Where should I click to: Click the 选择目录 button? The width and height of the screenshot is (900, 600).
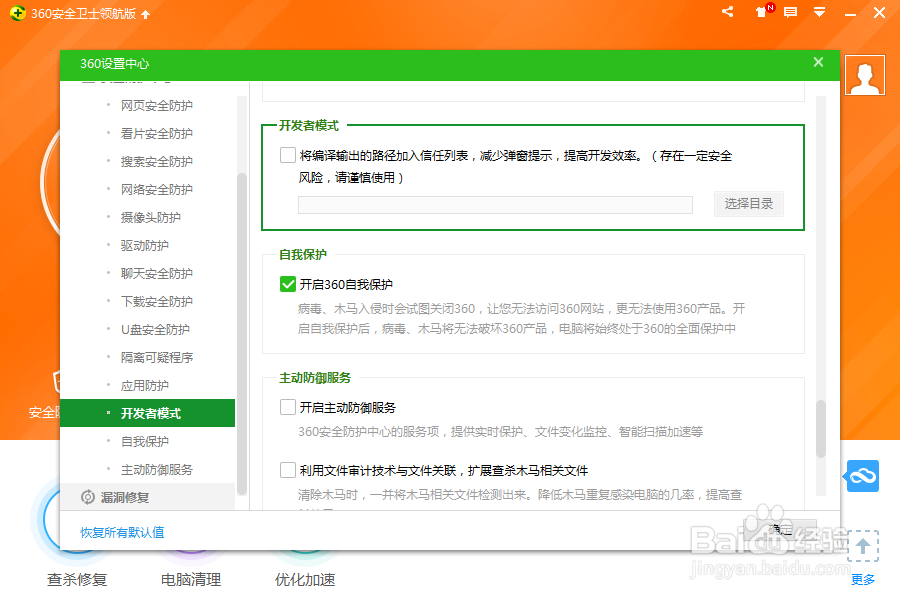click(748, 204)
